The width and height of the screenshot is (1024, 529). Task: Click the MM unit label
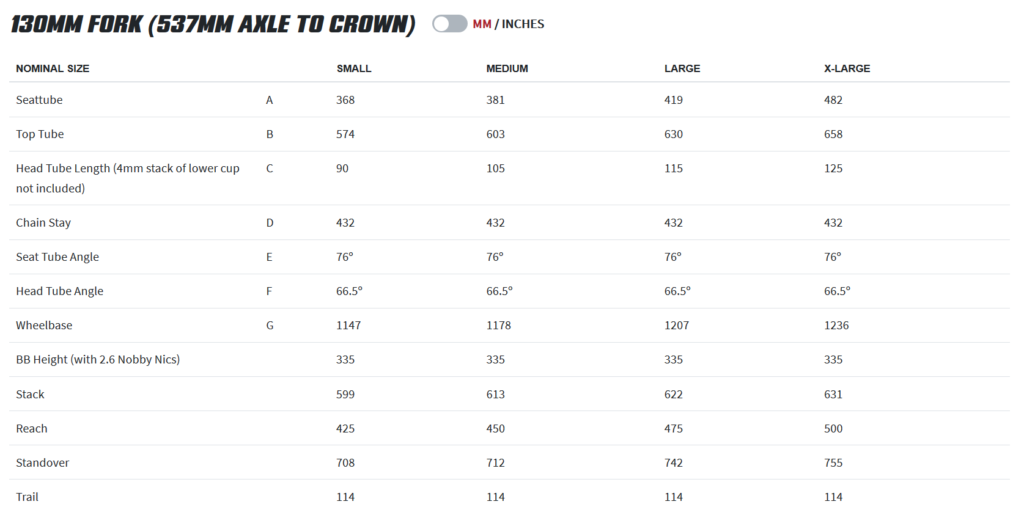tap(482, 24)
